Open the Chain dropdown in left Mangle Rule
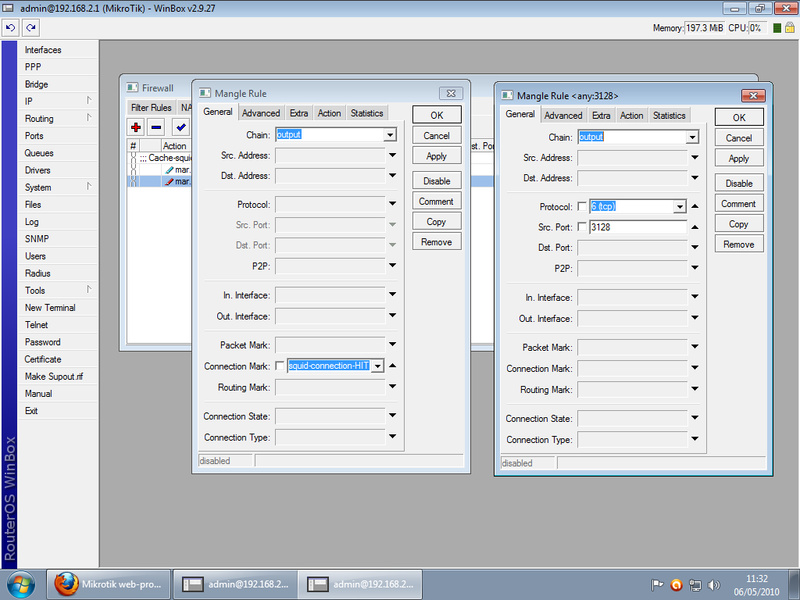The height and width of the screenshot is (600, 800). 390,135
